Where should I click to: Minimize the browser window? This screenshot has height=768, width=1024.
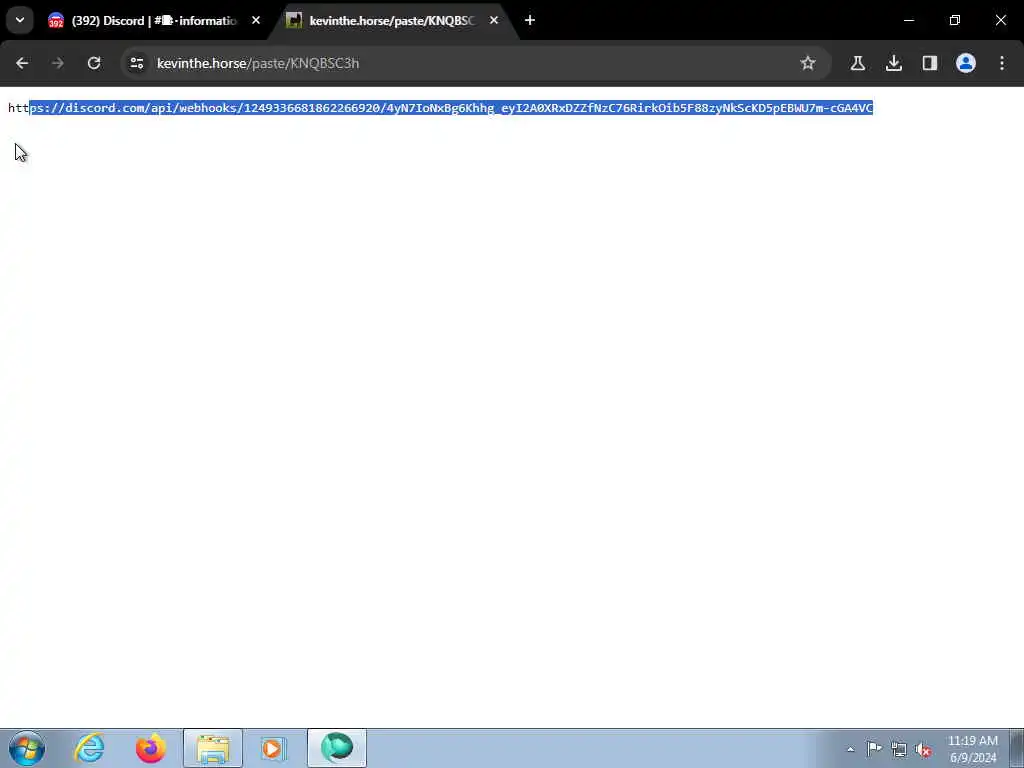908,20
